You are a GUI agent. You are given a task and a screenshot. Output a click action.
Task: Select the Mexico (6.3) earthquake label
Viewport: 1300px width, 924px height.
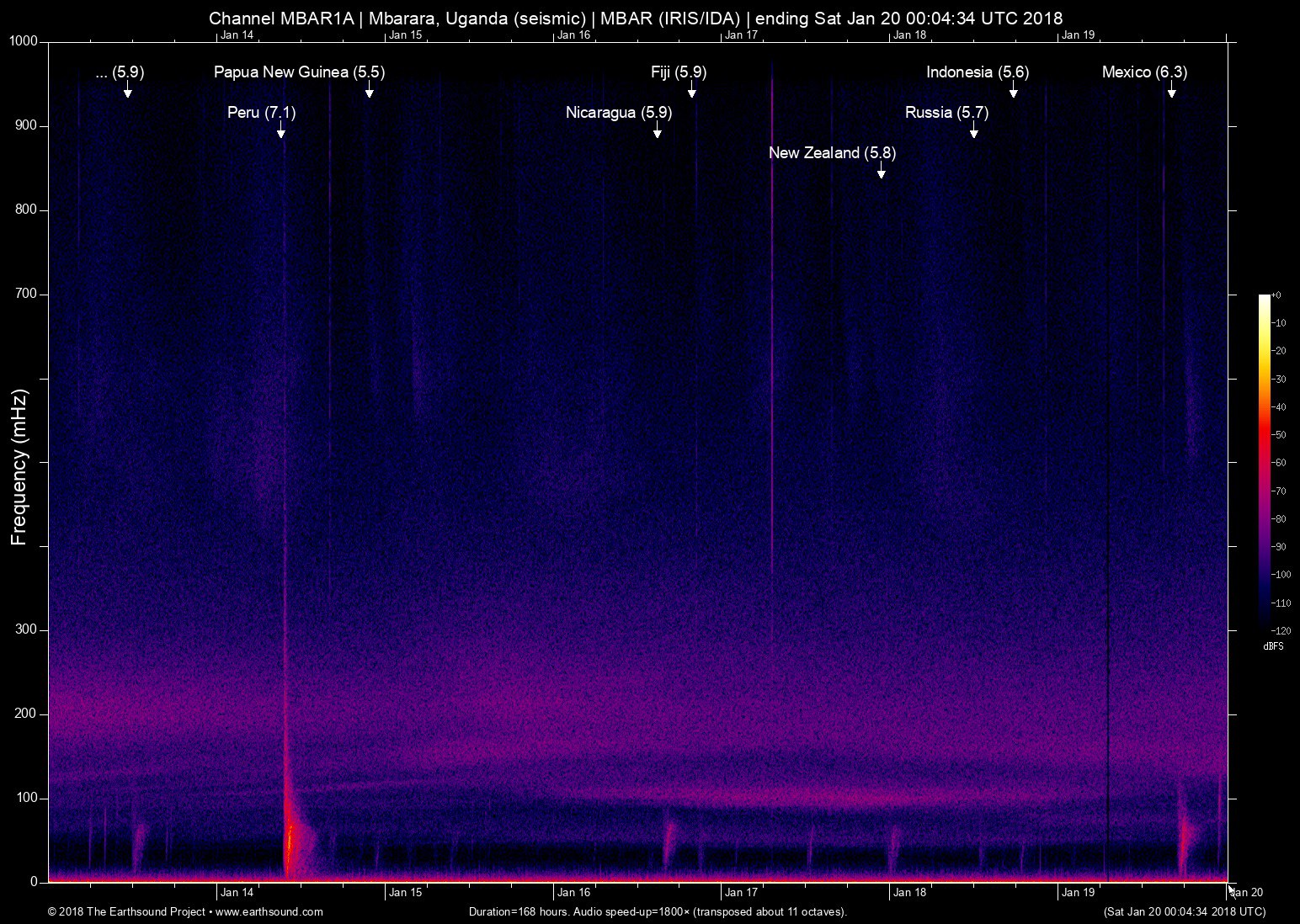click(1144, 72)
